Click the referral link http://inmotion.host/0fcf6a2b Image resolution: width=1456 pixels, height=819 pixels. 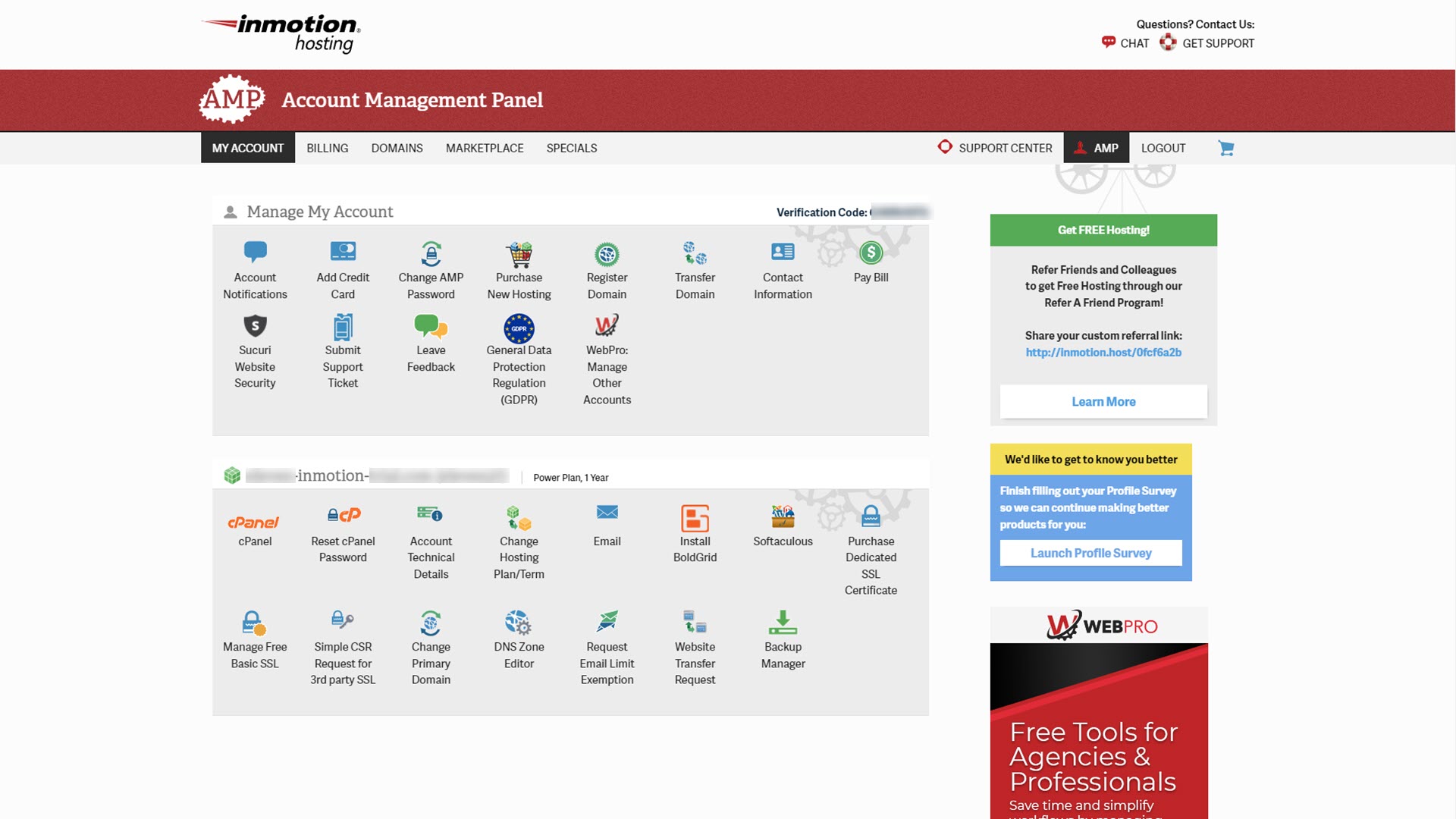click(1103, 352)
